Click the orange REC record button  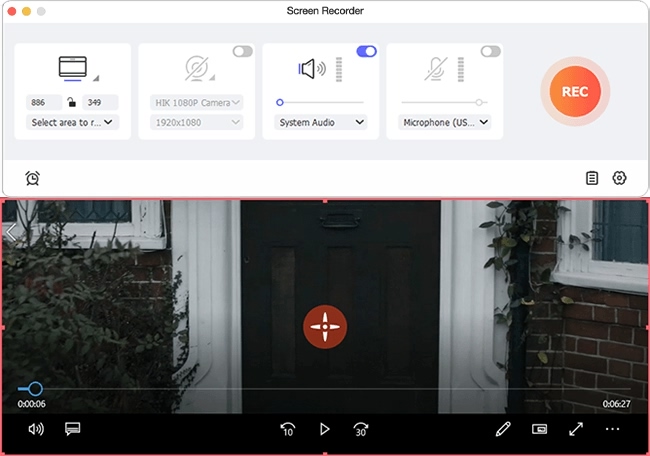click(x=575, y=91)
